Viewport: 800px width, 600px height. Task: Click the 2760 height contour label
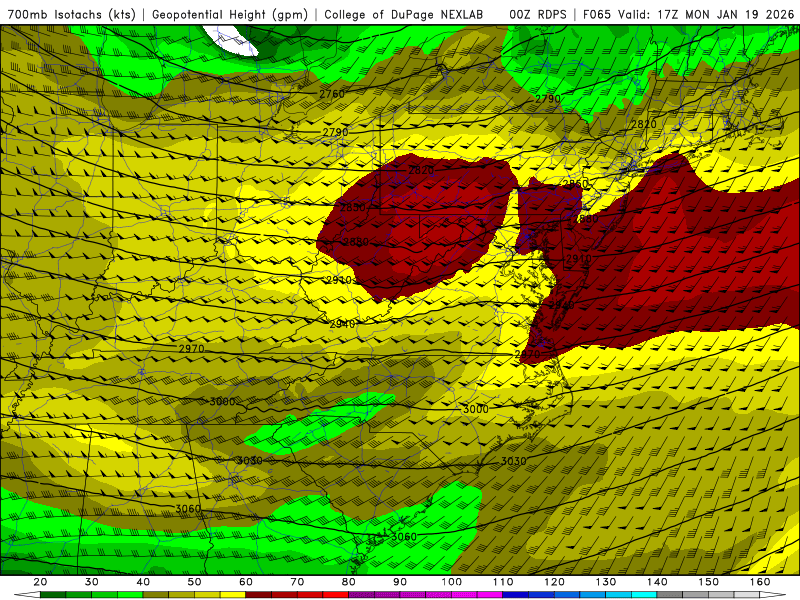click(x=332, y=94)
